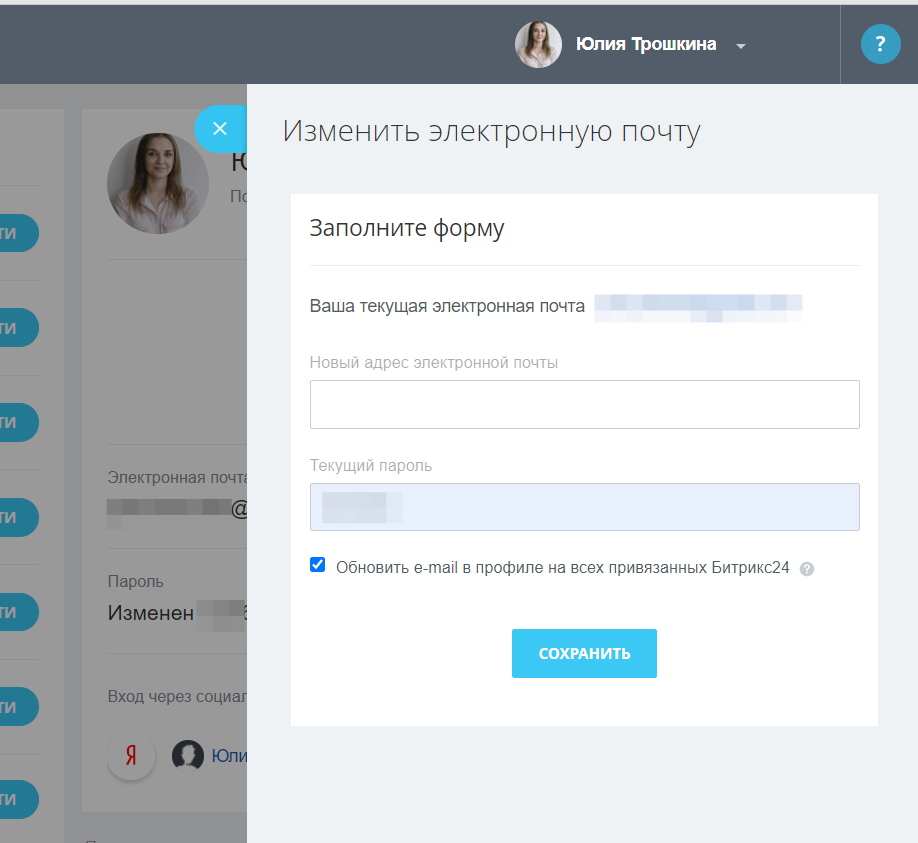Click the red Yandex social login icon
The image size is (918, 843).
tap(131, 755)
